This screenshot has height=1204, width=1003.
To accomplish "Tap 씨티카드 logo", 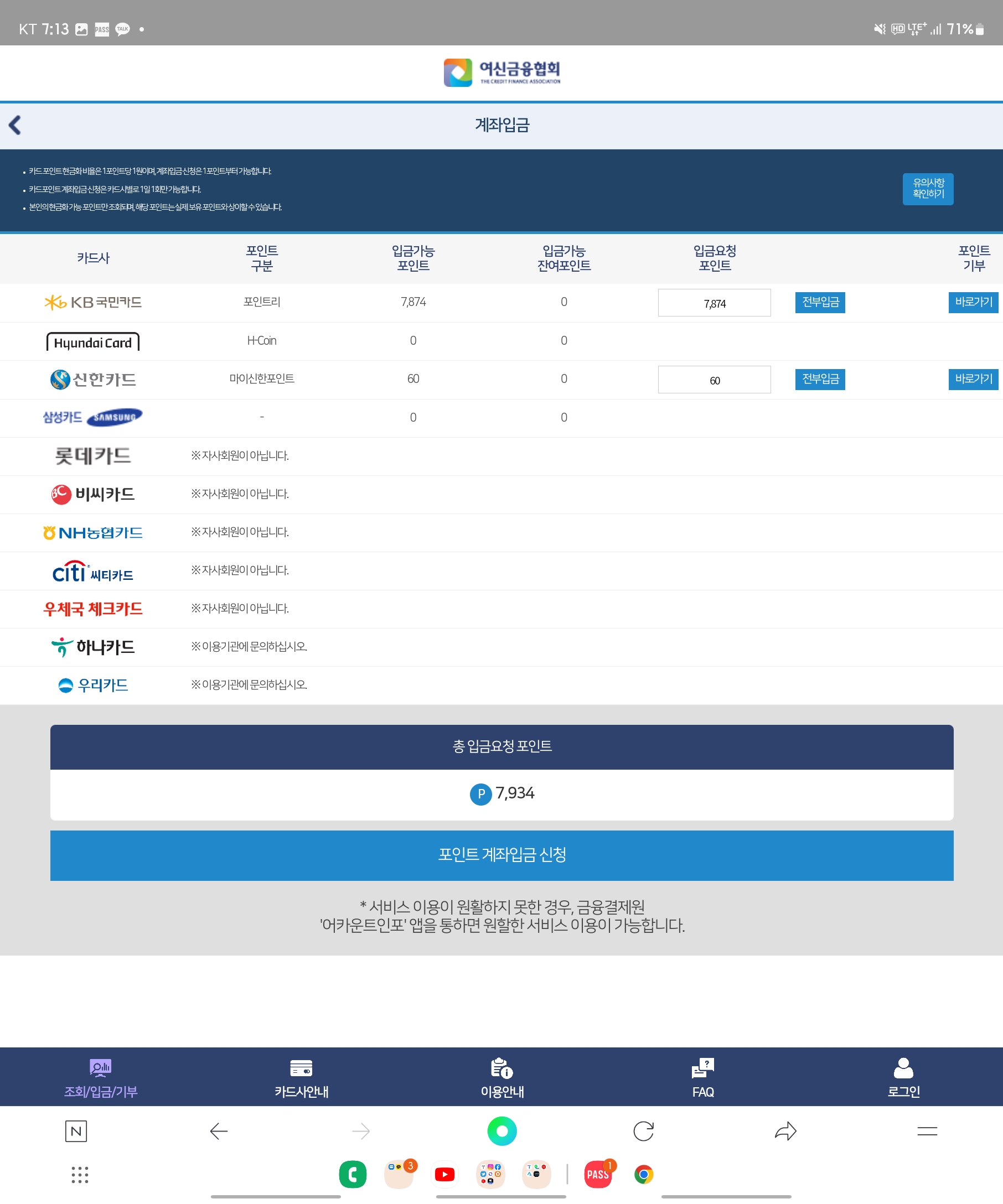I will click(x=93, y=571).
